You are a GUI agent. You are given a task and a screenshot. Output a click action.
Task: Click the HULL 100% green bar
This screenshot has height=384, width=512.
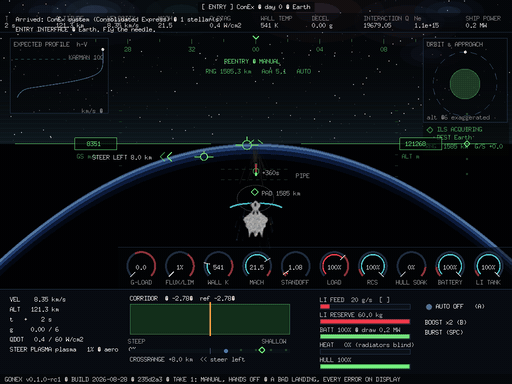click(365, 367)
